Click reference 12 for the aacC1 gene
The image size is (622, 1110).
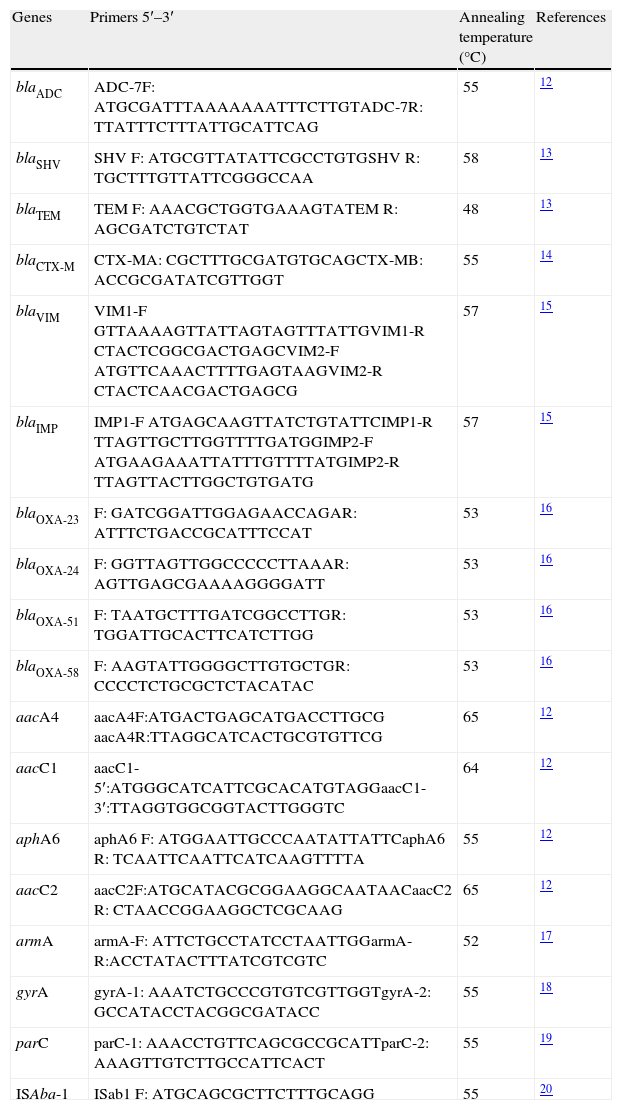[546, 764]
